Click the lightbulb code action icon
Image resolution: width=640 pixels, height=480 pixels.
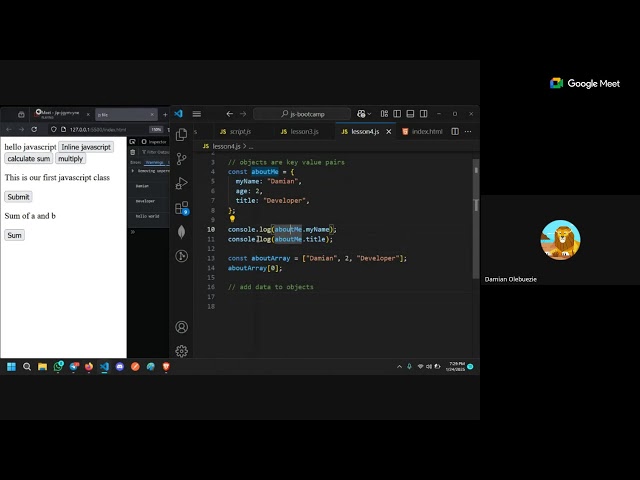pos(232,219)
